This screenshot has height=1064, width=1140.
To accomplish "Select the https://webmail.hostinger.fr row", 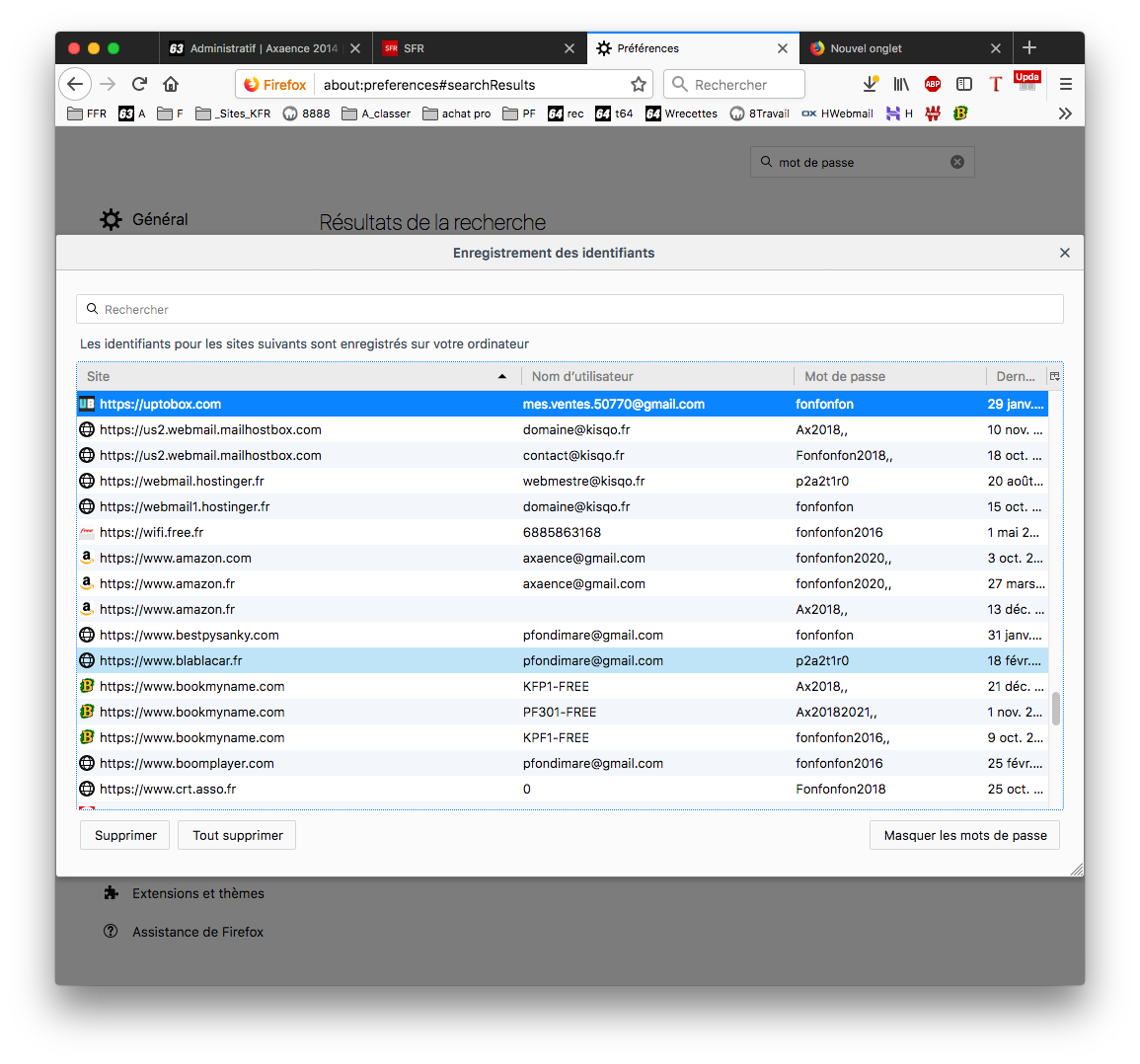I will [563, 481].
